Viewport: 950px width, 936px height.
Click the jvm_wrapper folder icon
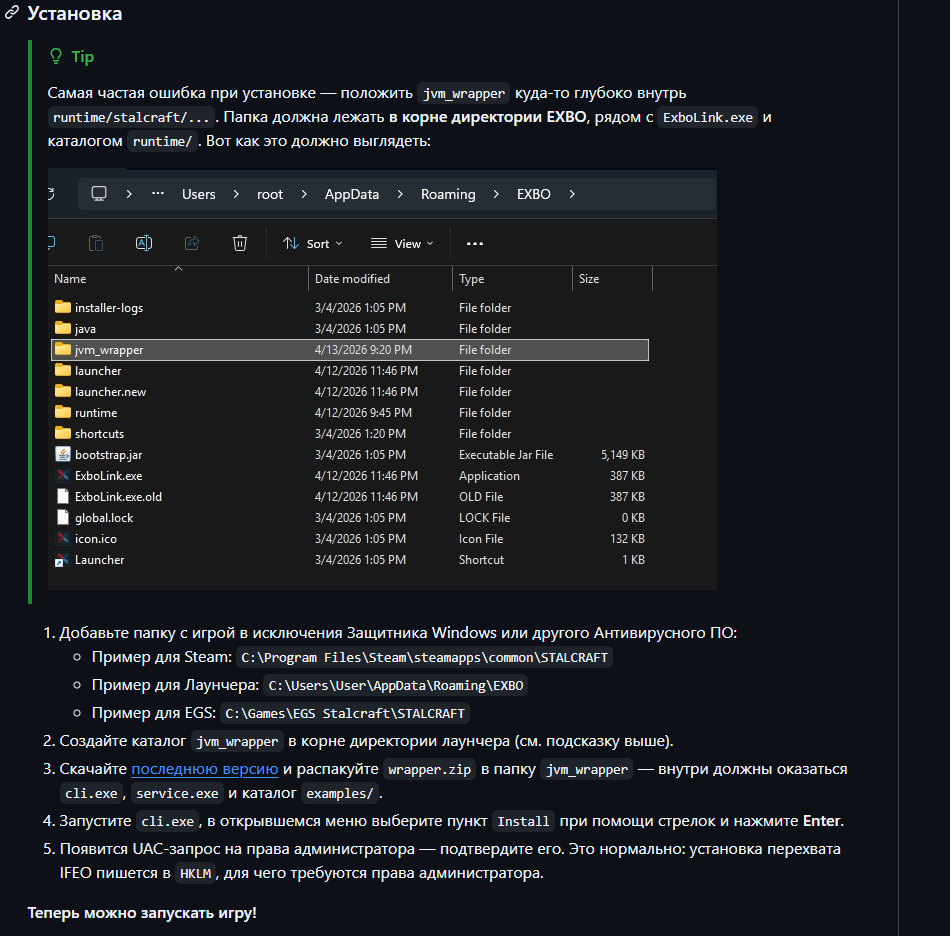click(63, 349)
